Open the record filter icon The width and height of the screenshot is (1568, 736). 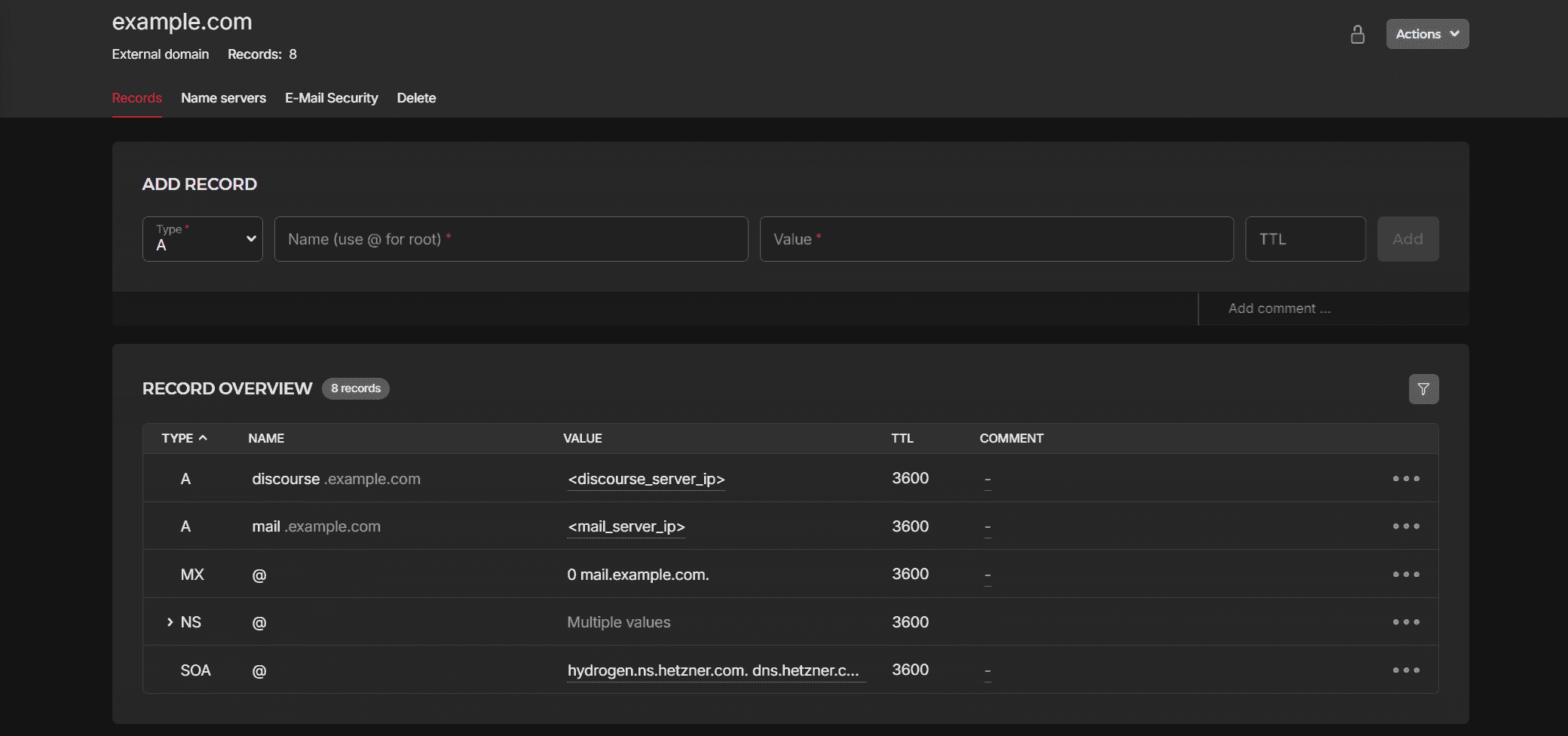point(1423,389)
